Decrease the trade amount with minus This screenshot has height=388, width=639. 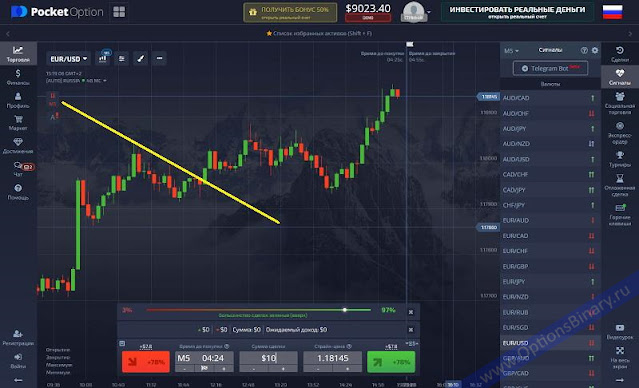click(x=253, y=368)
